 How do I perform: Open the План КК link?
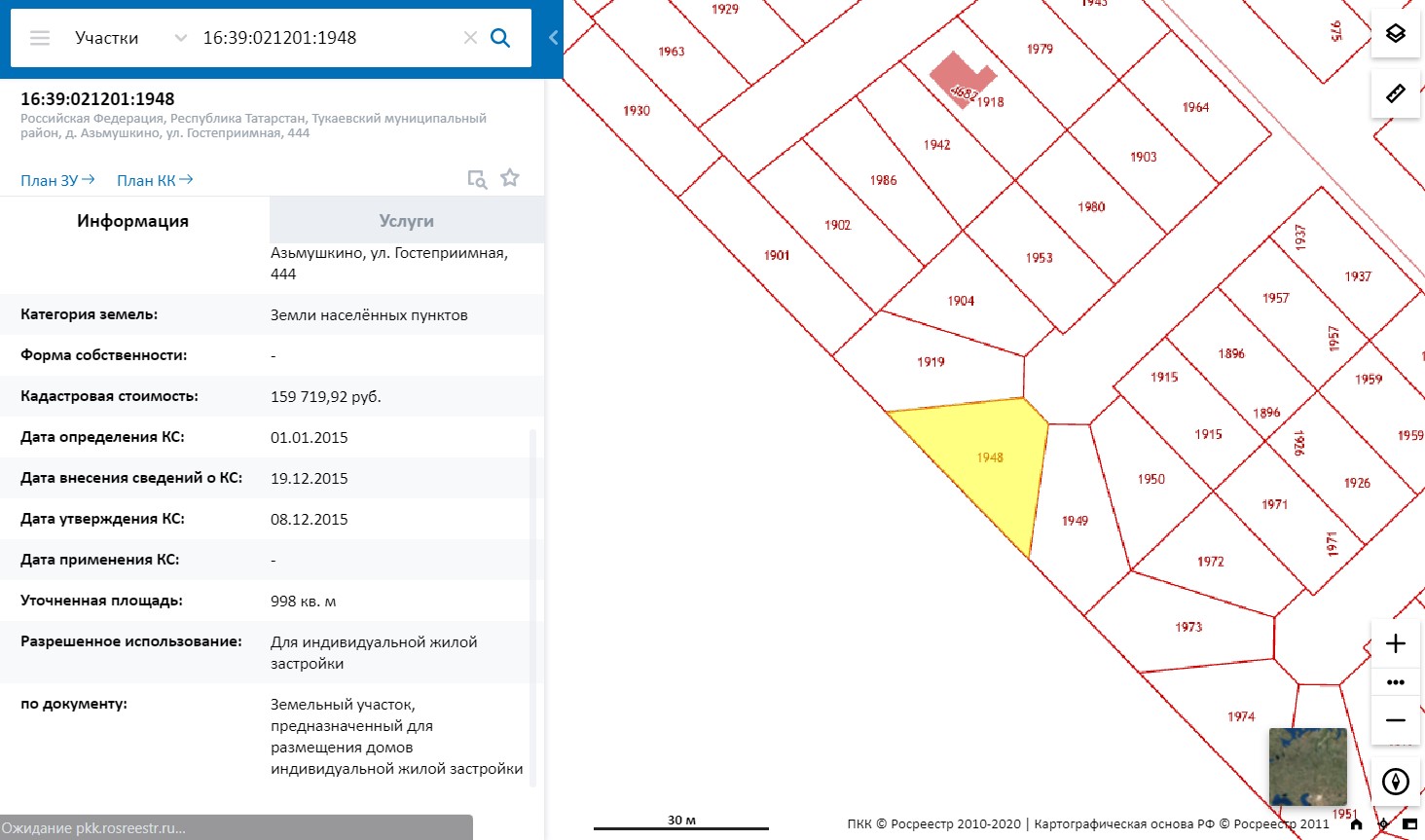coord(155,180)
